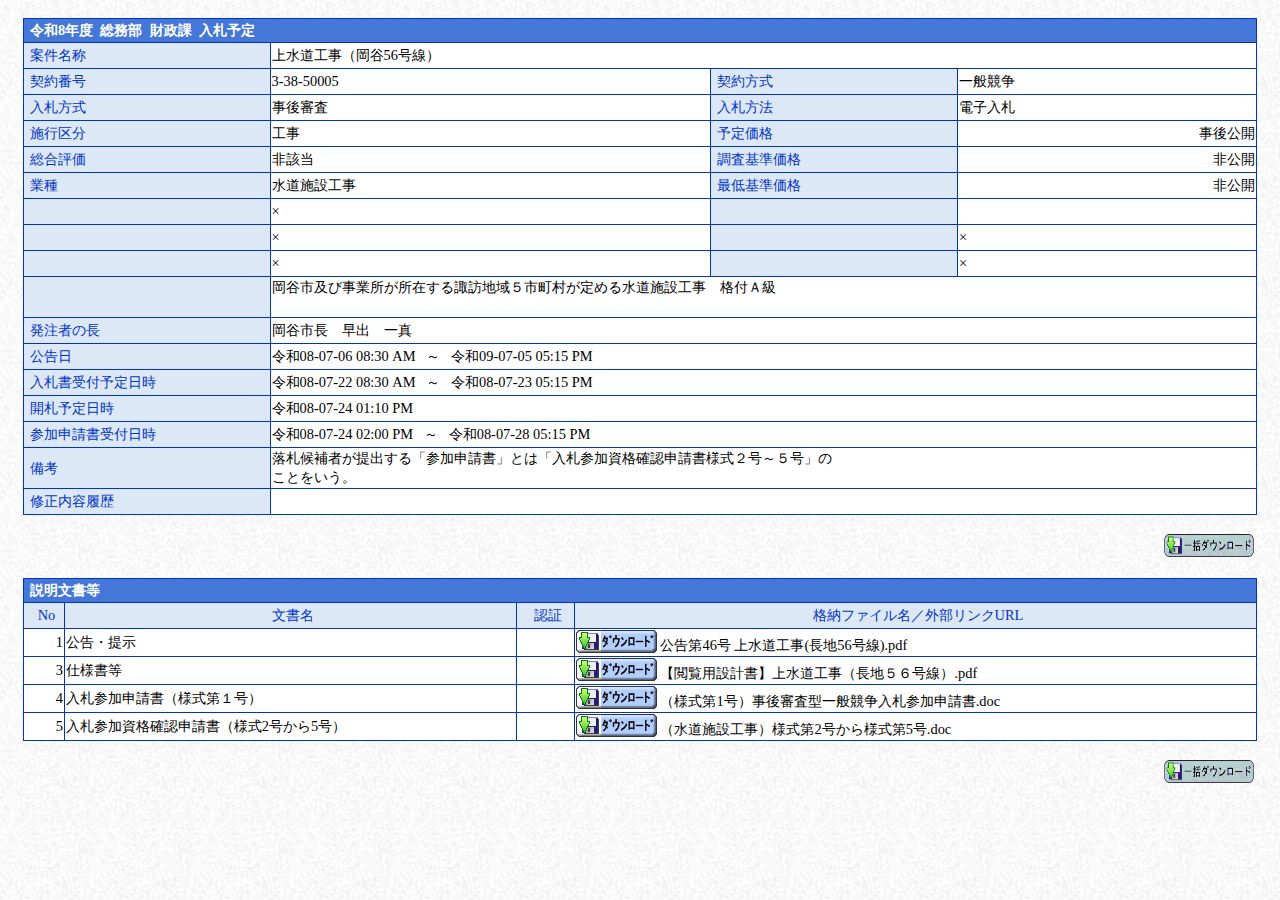Click the 予定価格 value 事後公開
Viewport: 1280px width, 900px height.
click(x=1227, y=134)
